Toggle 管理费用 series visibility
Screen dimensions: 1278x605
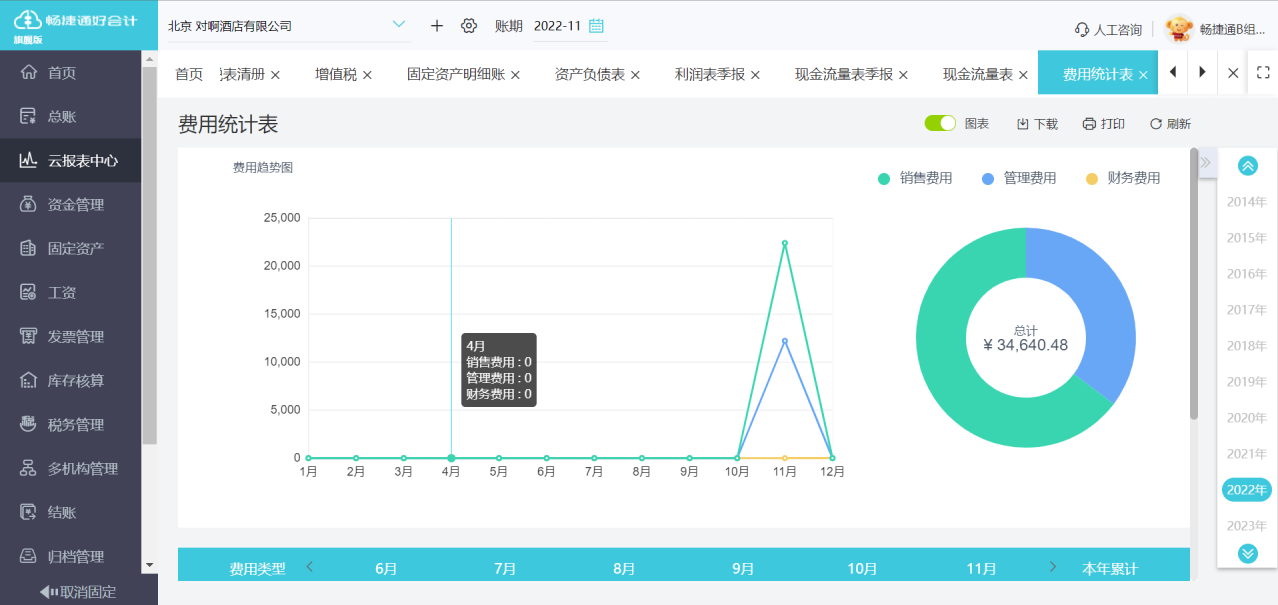1028,178
